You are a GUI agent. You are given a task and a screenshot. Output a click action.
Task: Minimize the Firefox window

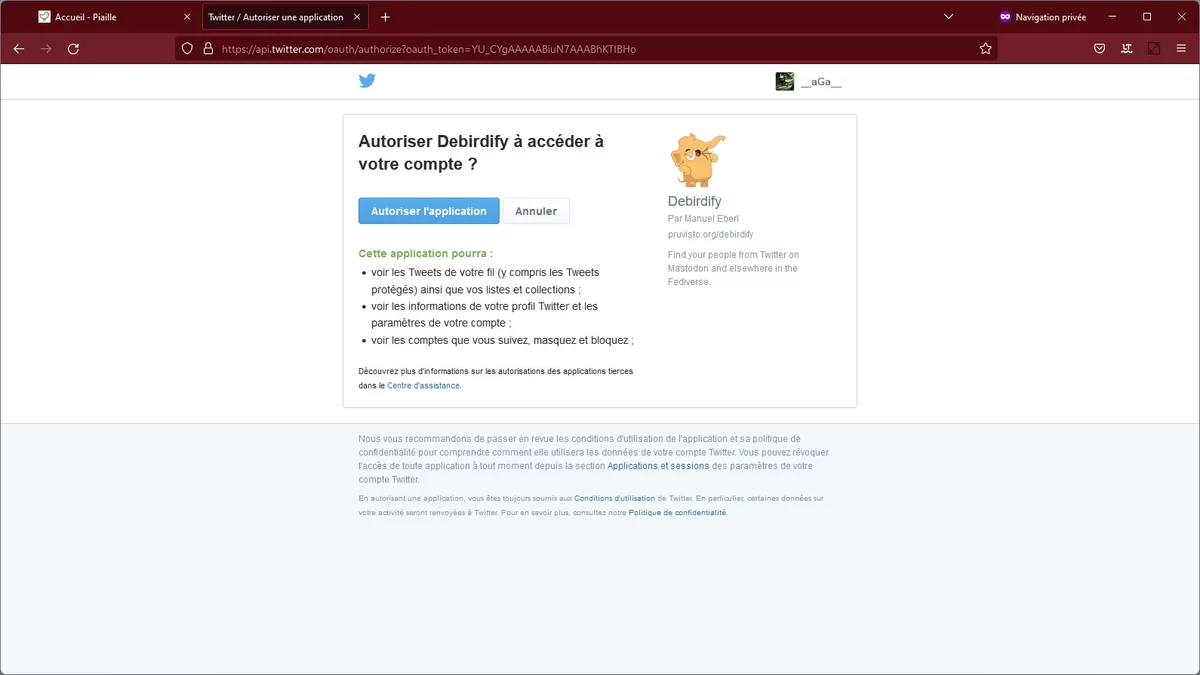[1112, 17]
